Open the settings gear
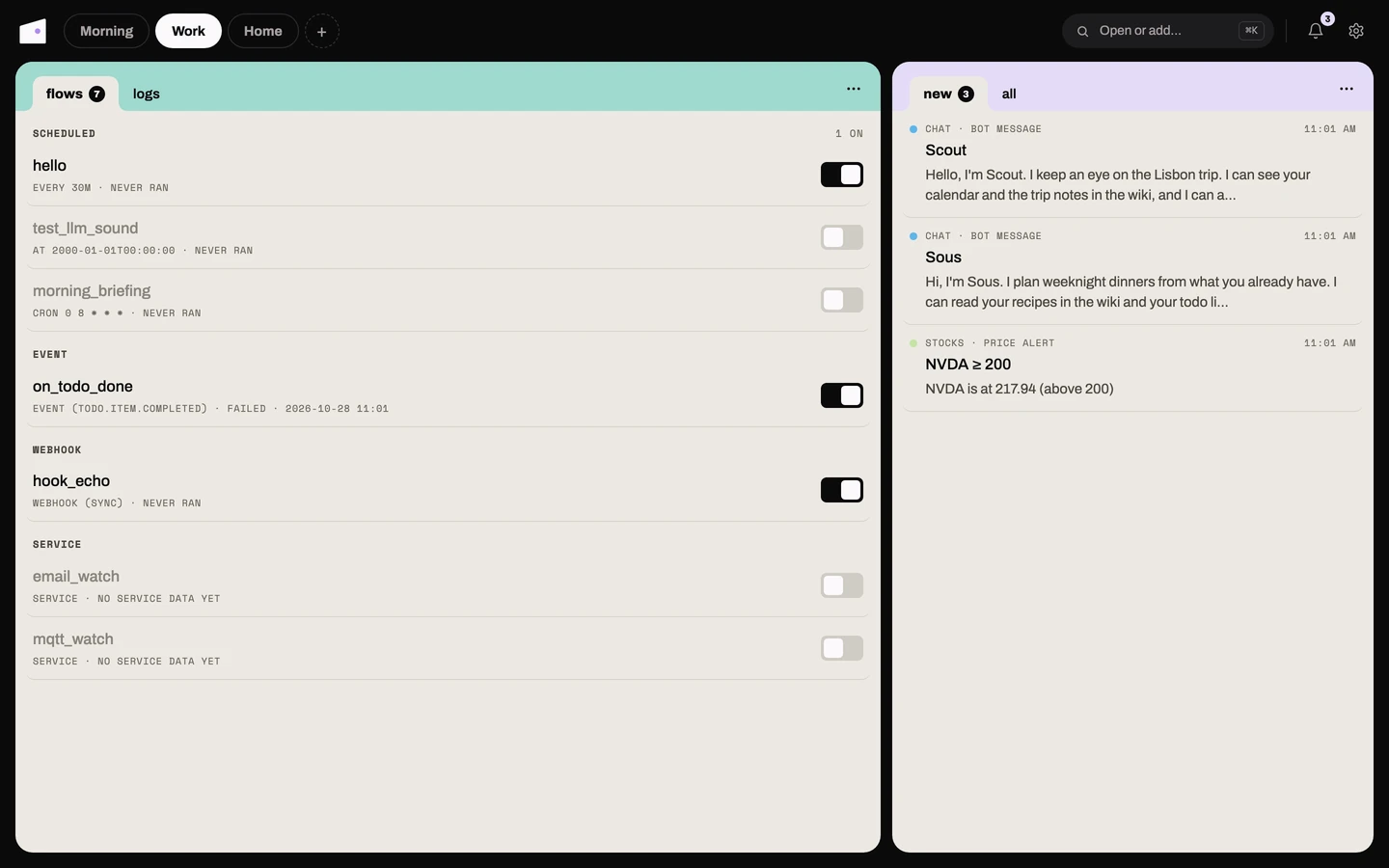 tap(1356, 31)
